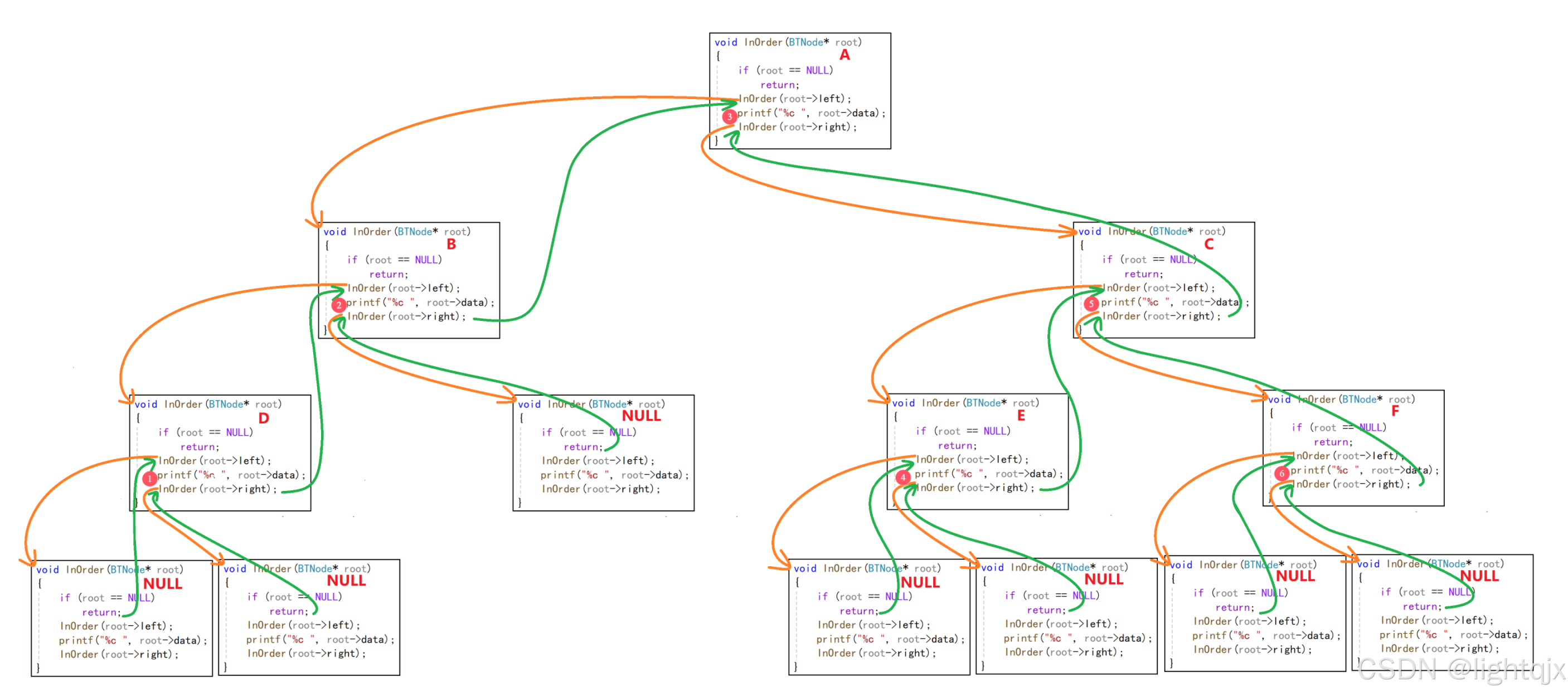Click InOrder(root->right) line in box D

click(x=217, y=489)
